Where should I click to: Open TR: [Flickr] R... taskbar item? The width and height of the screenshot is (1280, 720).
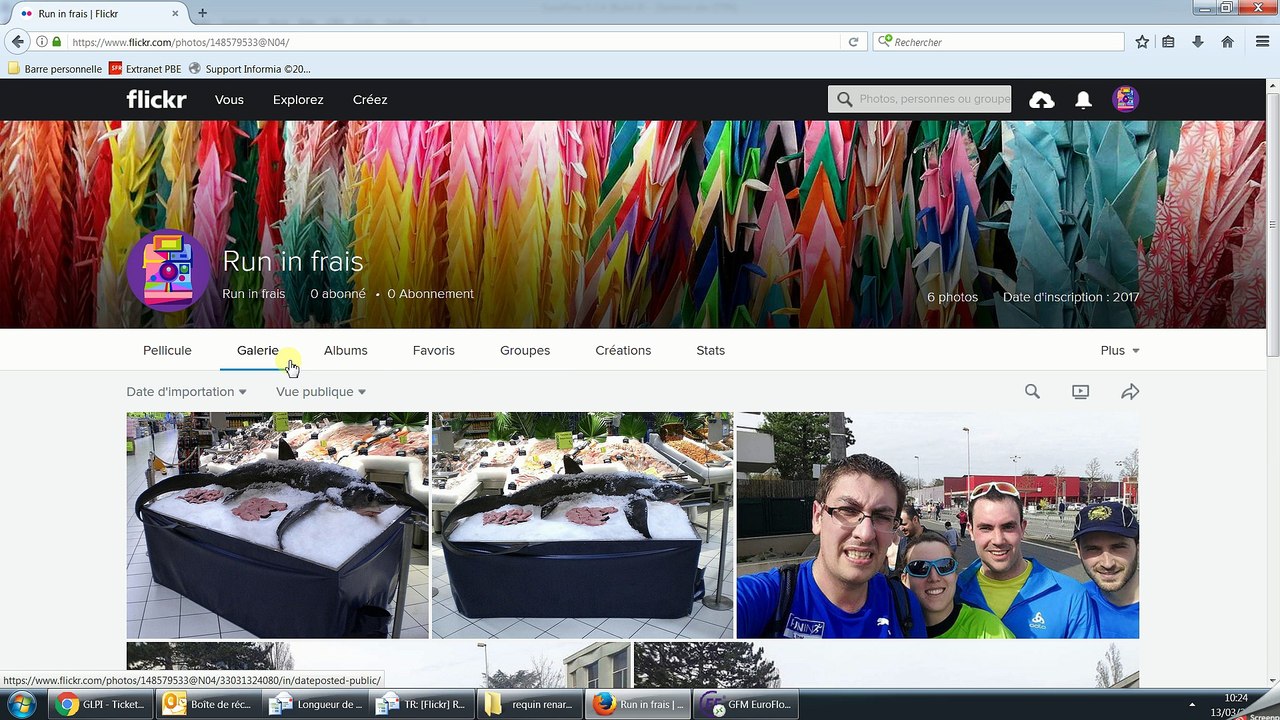pyautogui.click(x=421, y=704)
